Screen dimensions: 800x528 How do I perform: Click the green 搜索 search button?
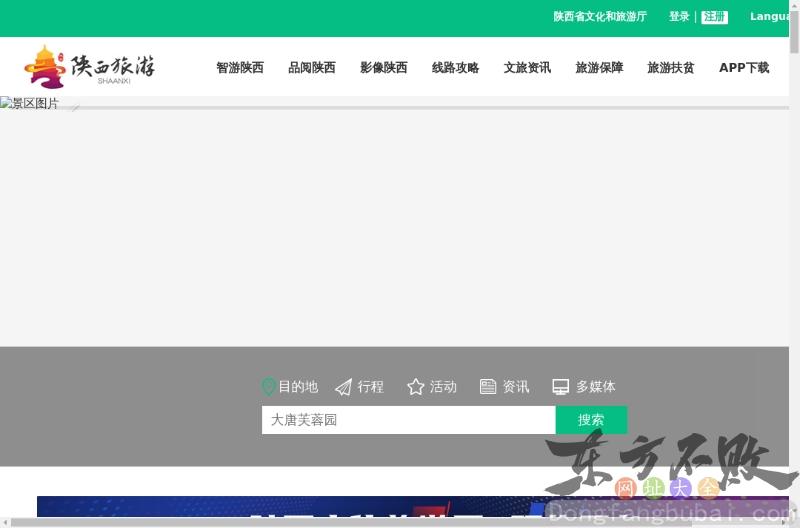click(591, 420)
